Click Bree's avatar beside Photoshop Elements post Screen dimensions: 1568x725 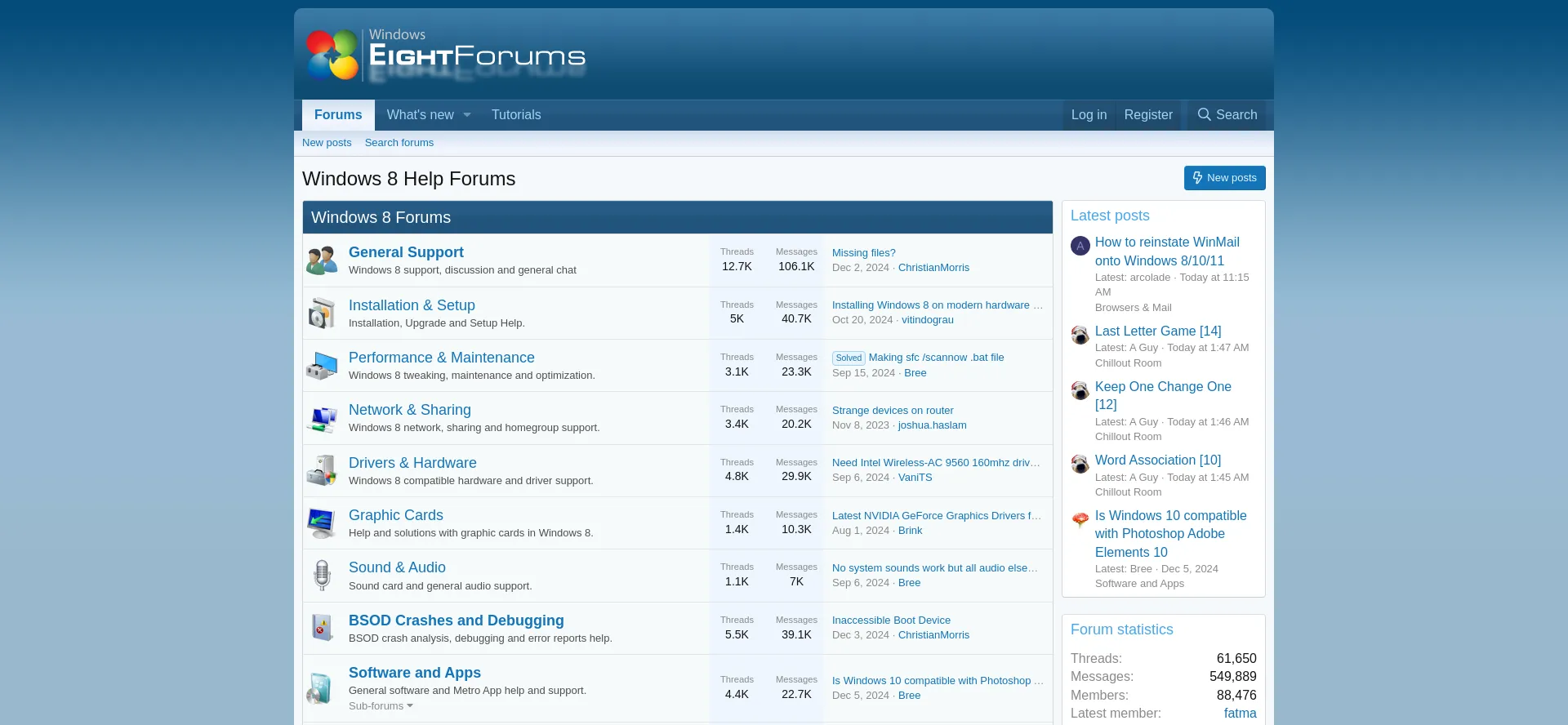1080,519
